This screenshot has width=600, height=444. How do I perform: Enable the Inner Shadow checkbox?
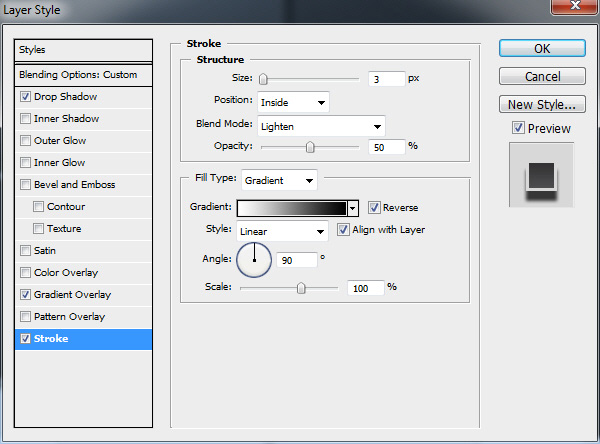click(x=25, y=118)
